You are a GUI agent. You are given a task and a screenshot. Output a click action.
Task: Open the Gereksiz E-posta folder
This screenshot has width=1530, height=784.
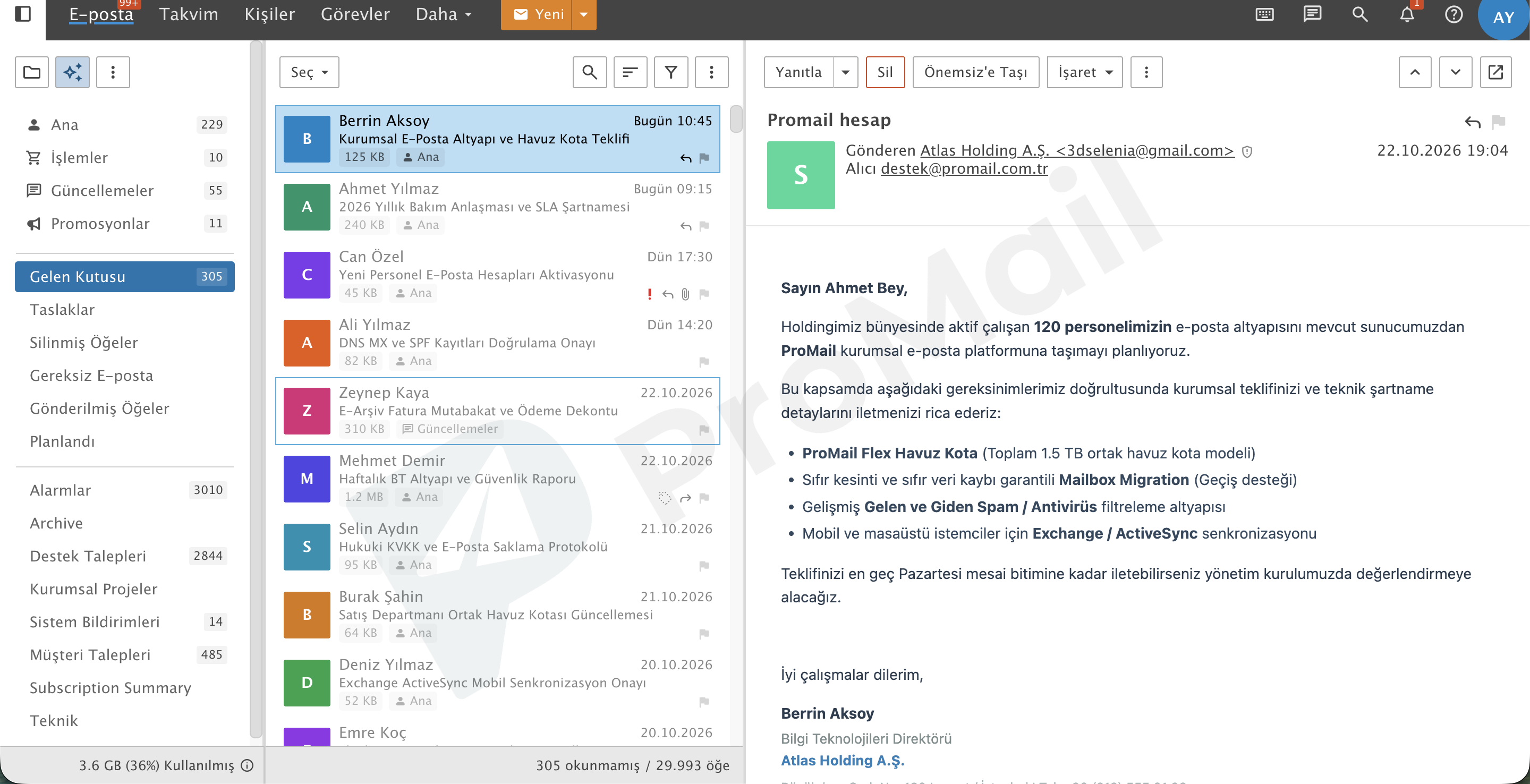click(125, 376)
